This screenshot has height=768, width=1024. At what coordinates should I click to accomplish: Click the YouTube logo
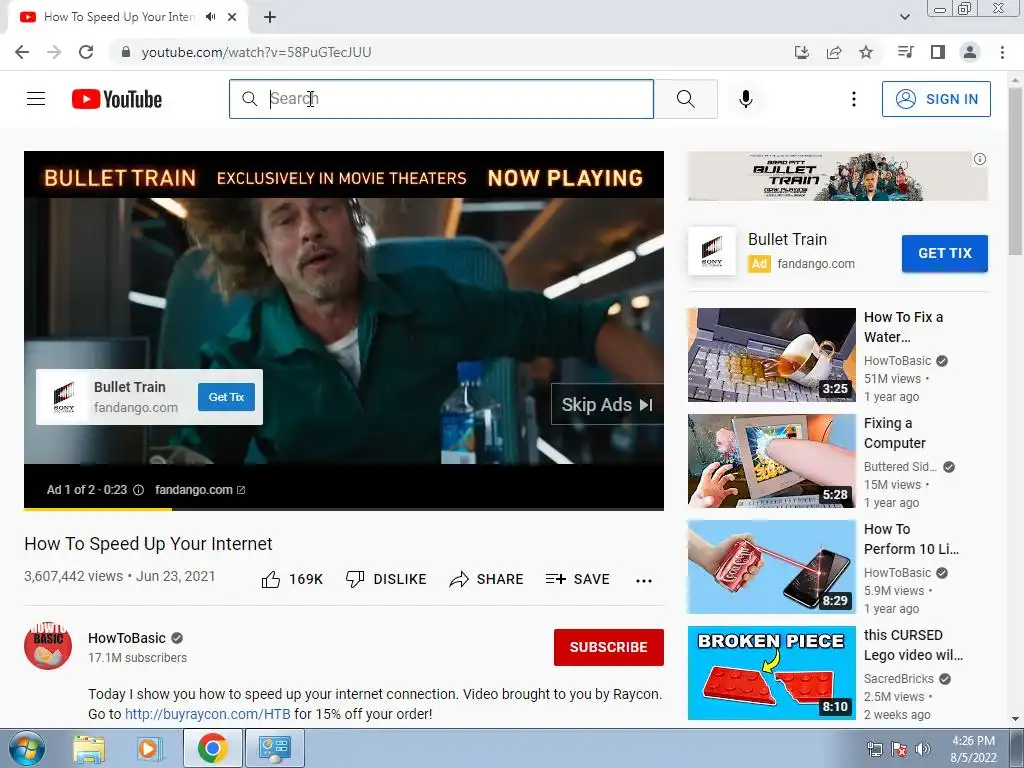click(x=117, y=99)
